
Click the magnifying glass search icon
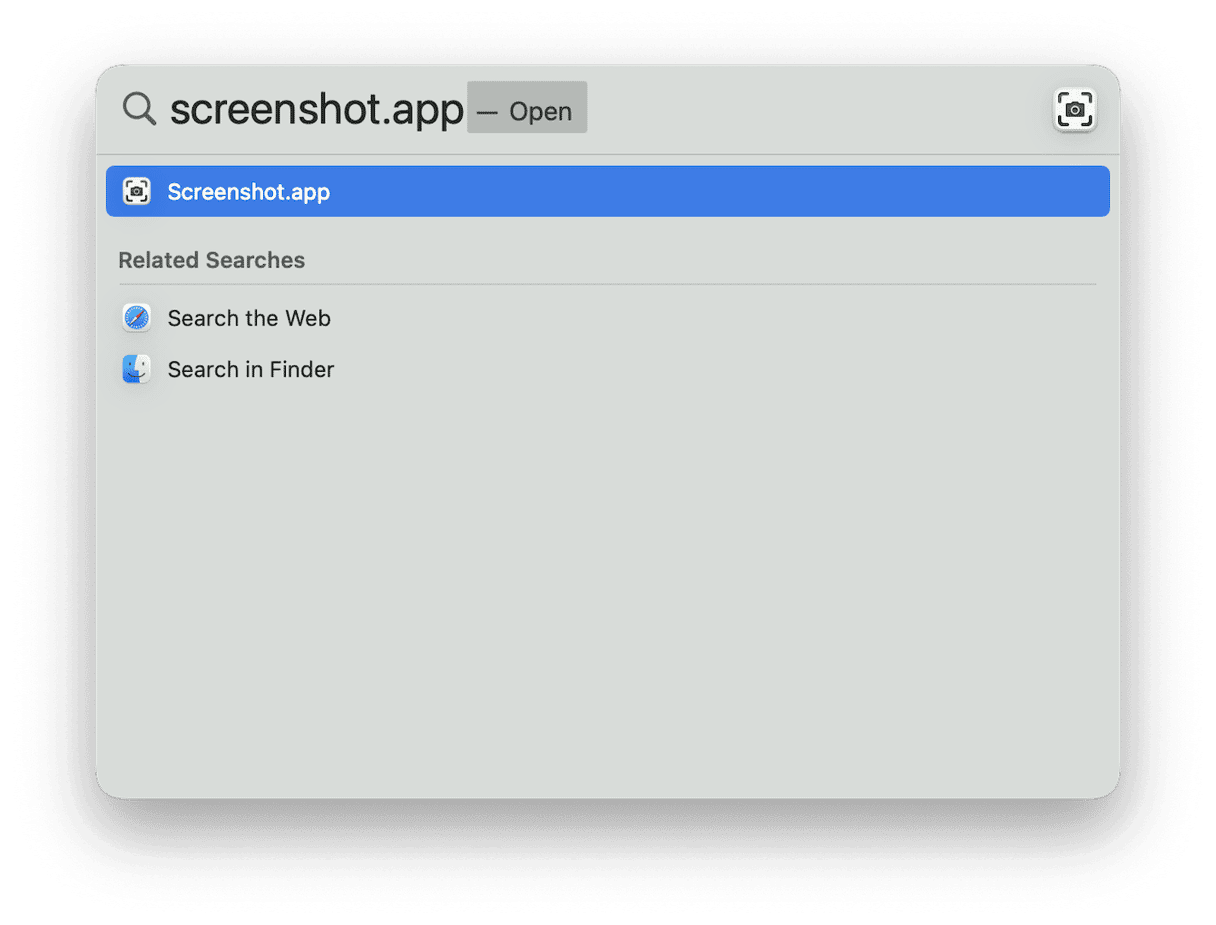[x=138, y=108]
